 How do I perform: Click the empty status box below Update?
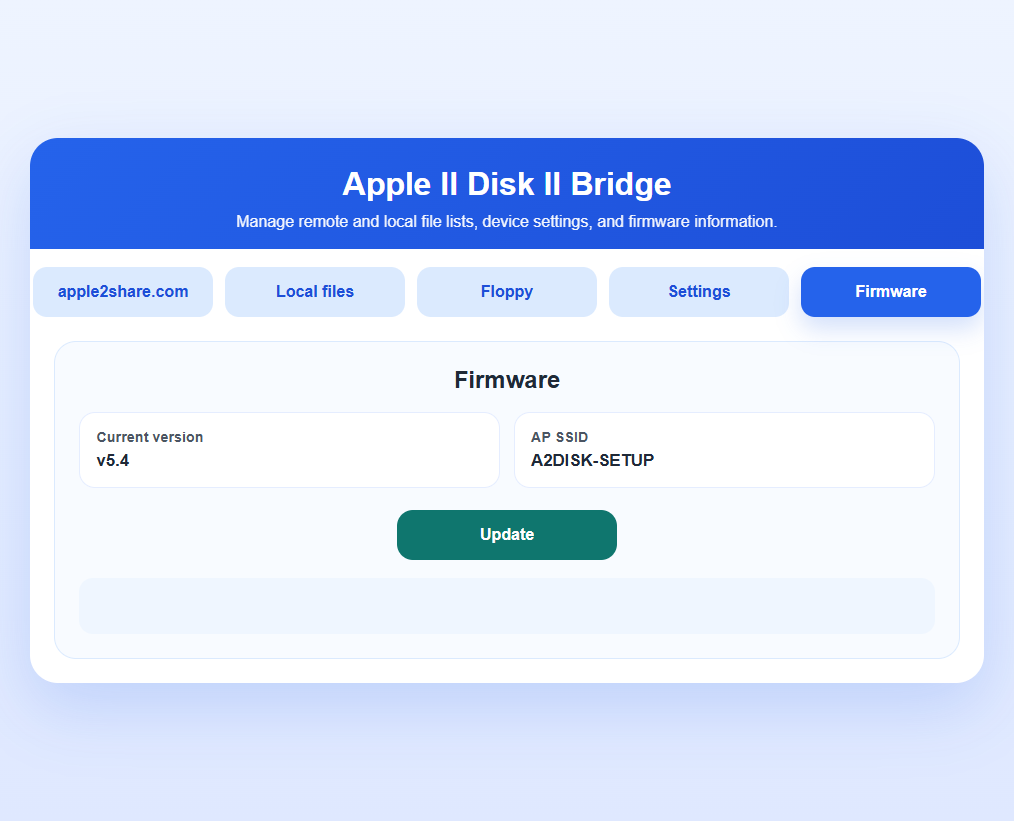click(x=507, y=606)
